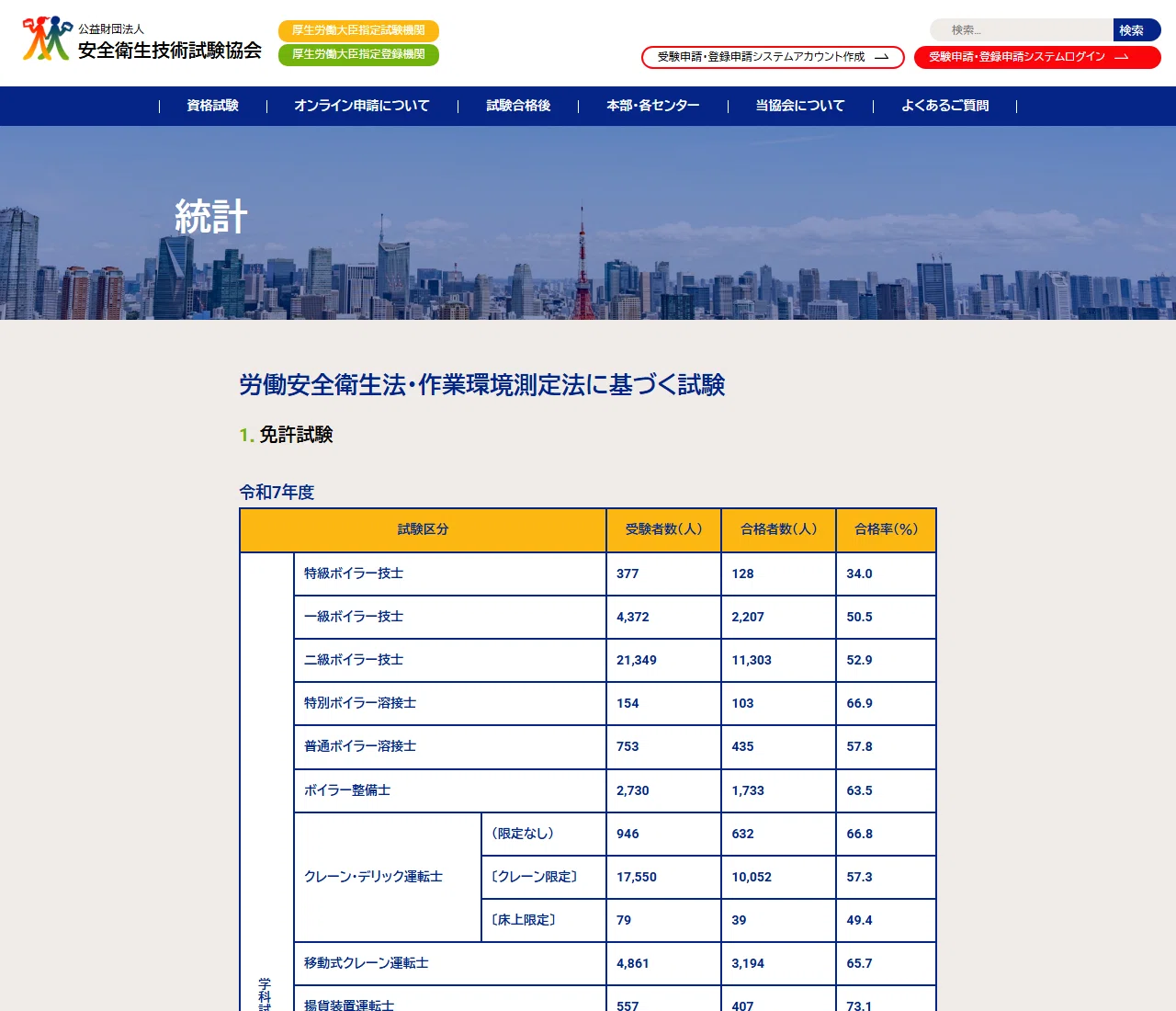The width and height of the screenshot is (1176, 1011).
Task: Click the 4,861 examinee count cell
Action: pos(663,963)
